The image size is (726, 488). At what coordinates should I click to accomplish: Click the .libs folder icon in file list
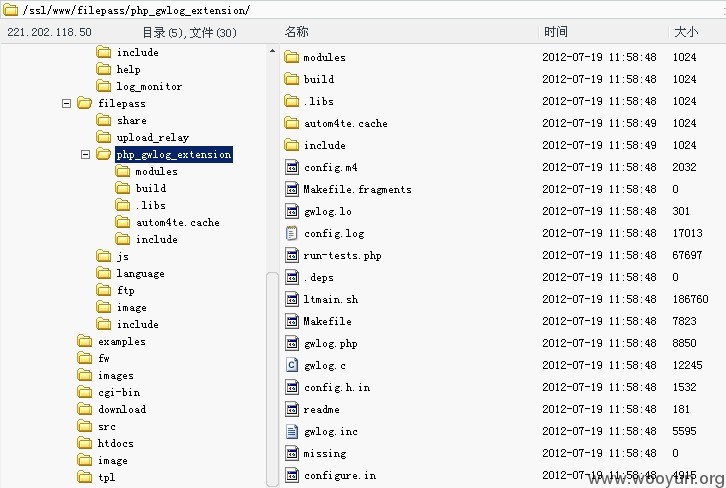291,101
